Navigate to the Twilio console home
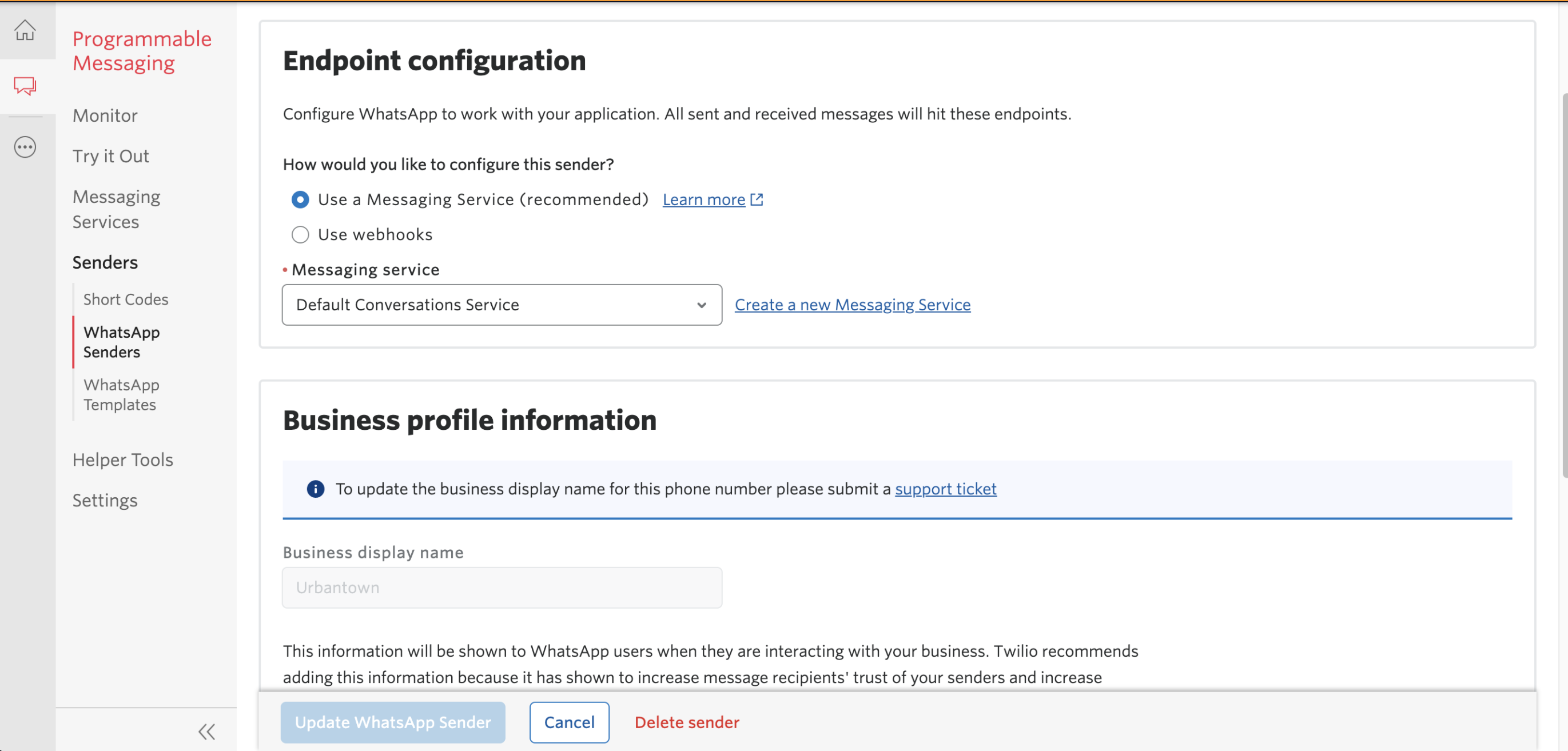 pos(26,29)
